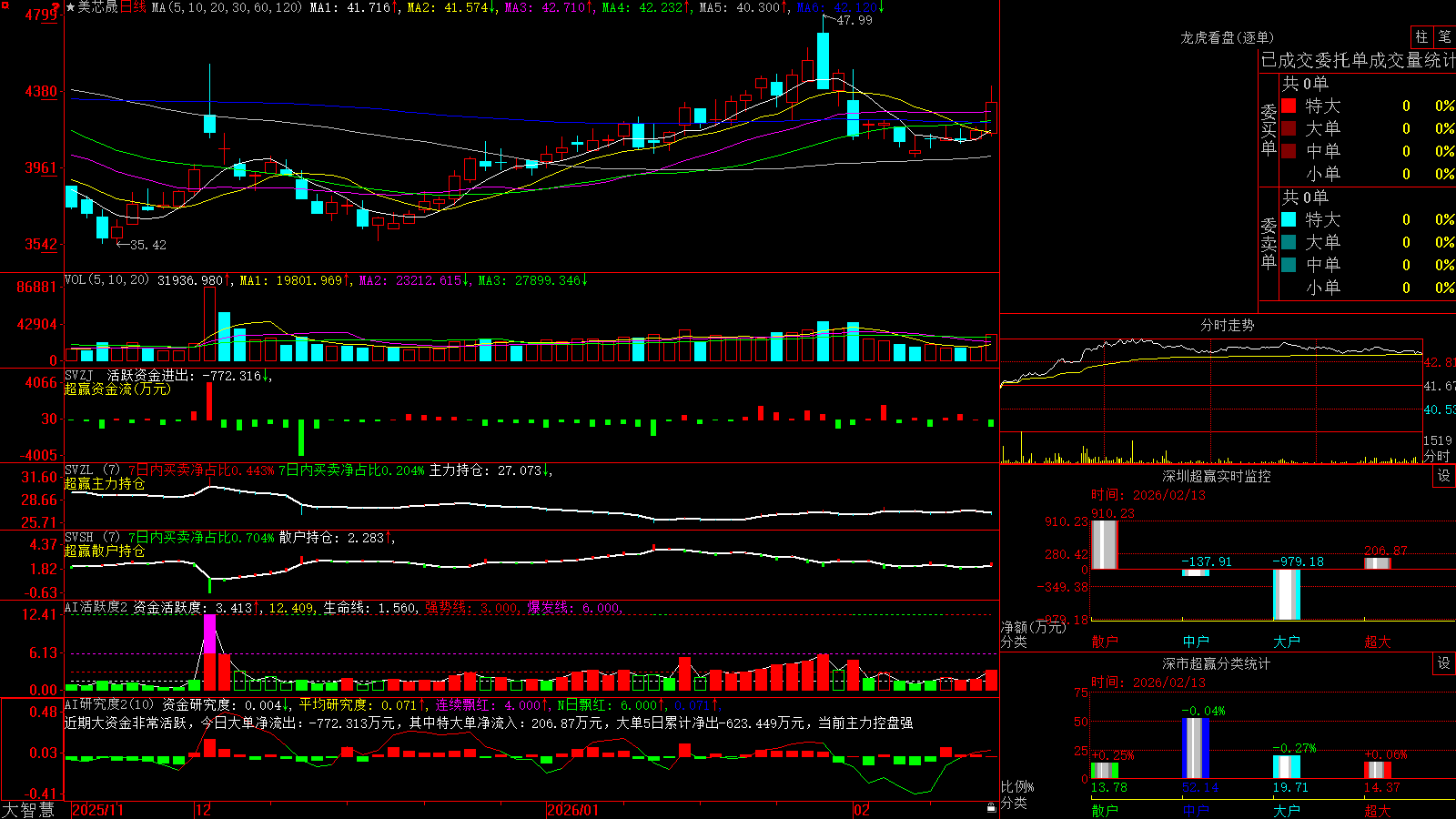The width and height of the screenshot is (1456, 819).
Task: Click the 47.99 high price label
Action: click(x=854, y=21)
